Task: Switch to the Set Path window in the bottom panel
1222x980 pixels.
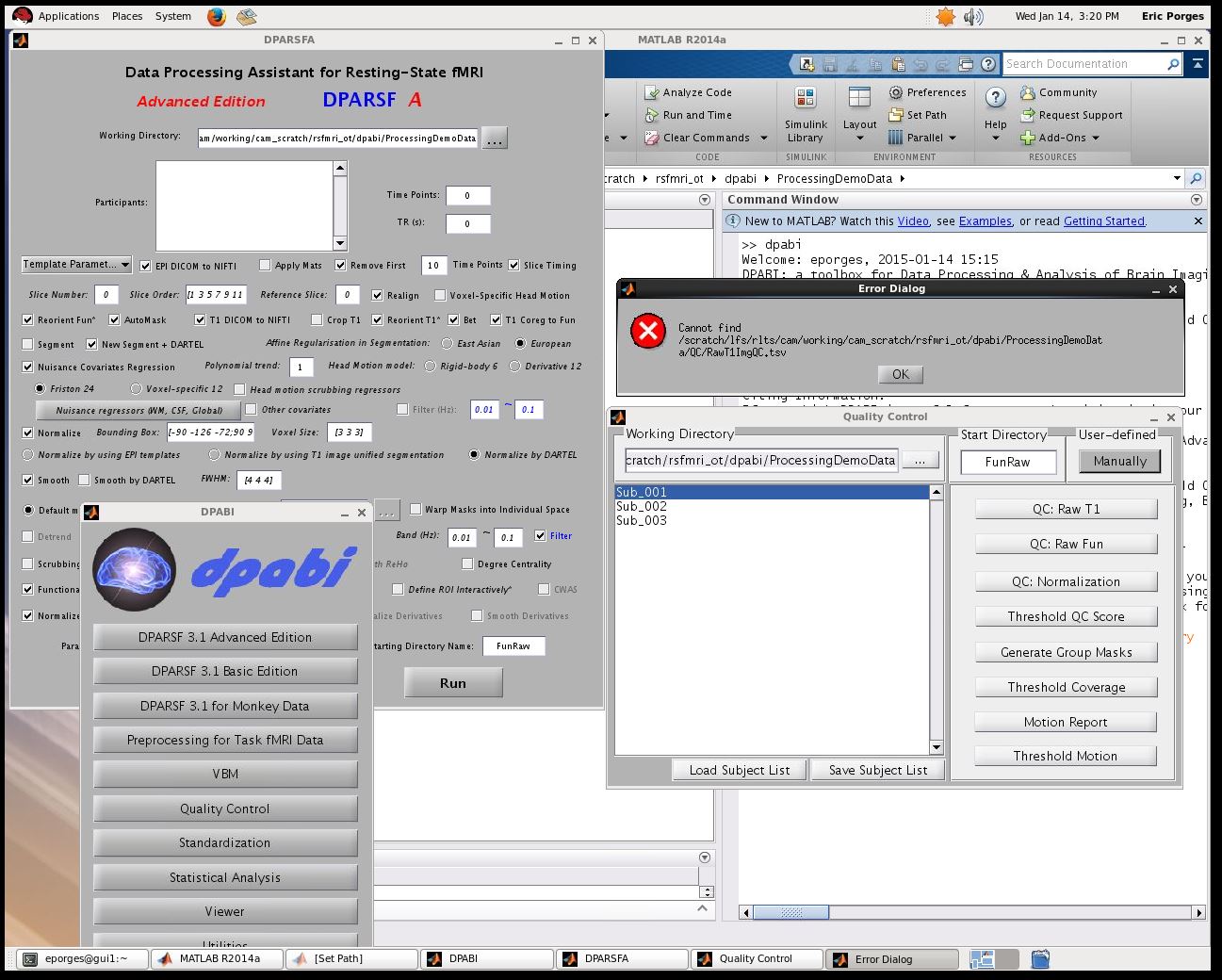Action: (x=352, y=958)
